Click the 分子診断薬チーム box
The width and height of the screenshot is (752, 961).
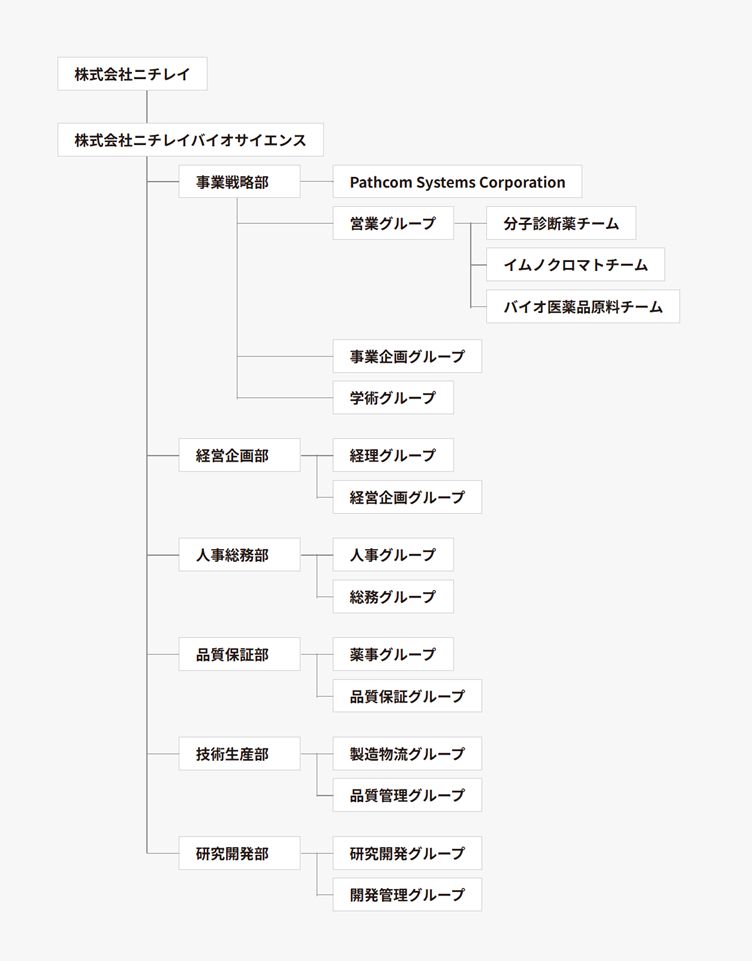coord(561,224)
